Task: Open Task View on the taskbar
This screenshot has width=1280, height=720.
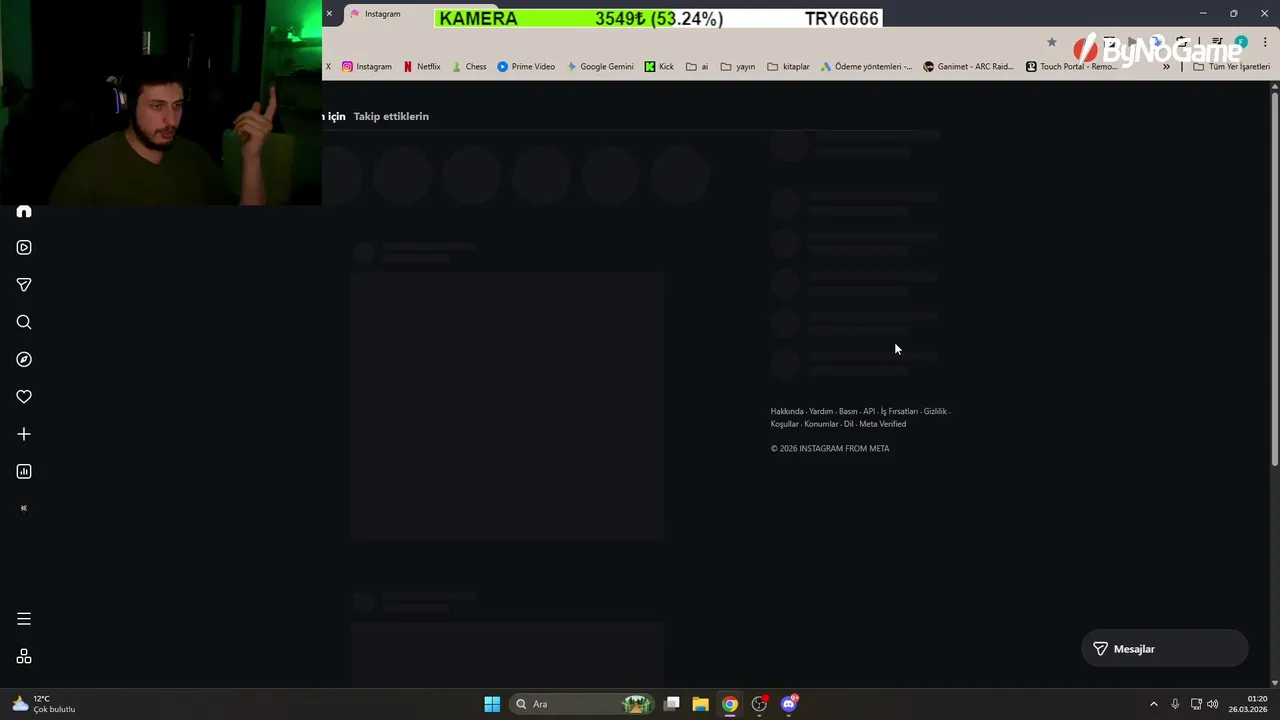Action: pyautogui.click(x=672, y=704)
